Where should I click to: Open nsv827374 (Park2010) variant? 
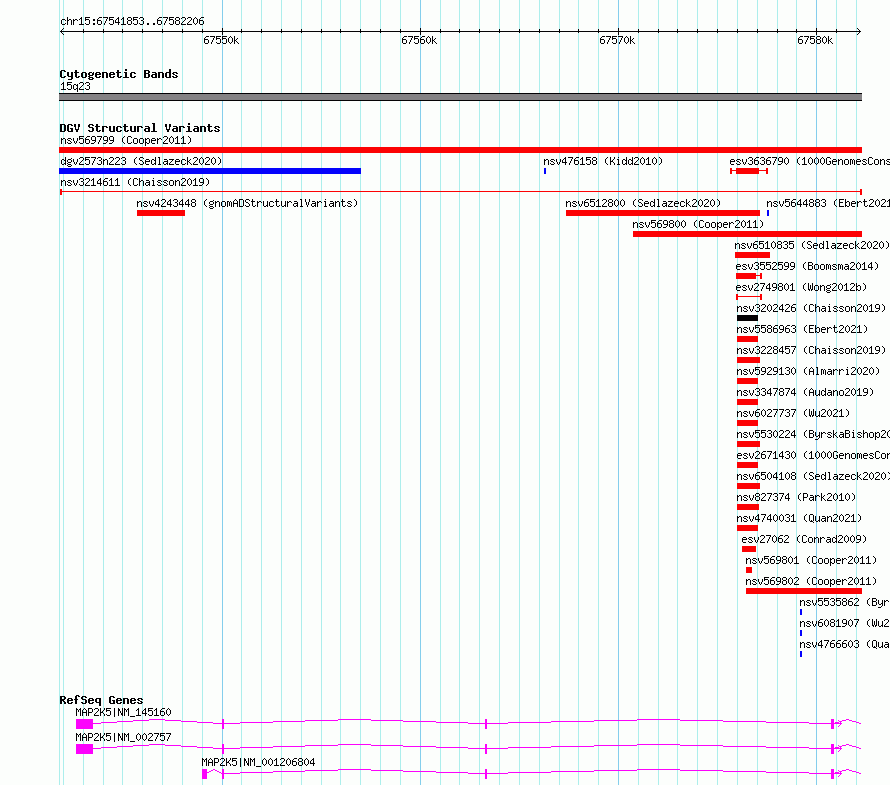click(796, 497)
